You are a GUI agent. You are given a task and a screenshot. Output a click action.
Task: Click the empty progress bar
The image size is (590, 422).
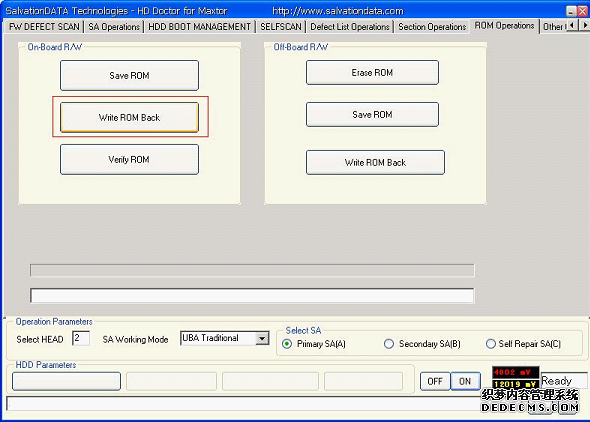click(252, 270)
